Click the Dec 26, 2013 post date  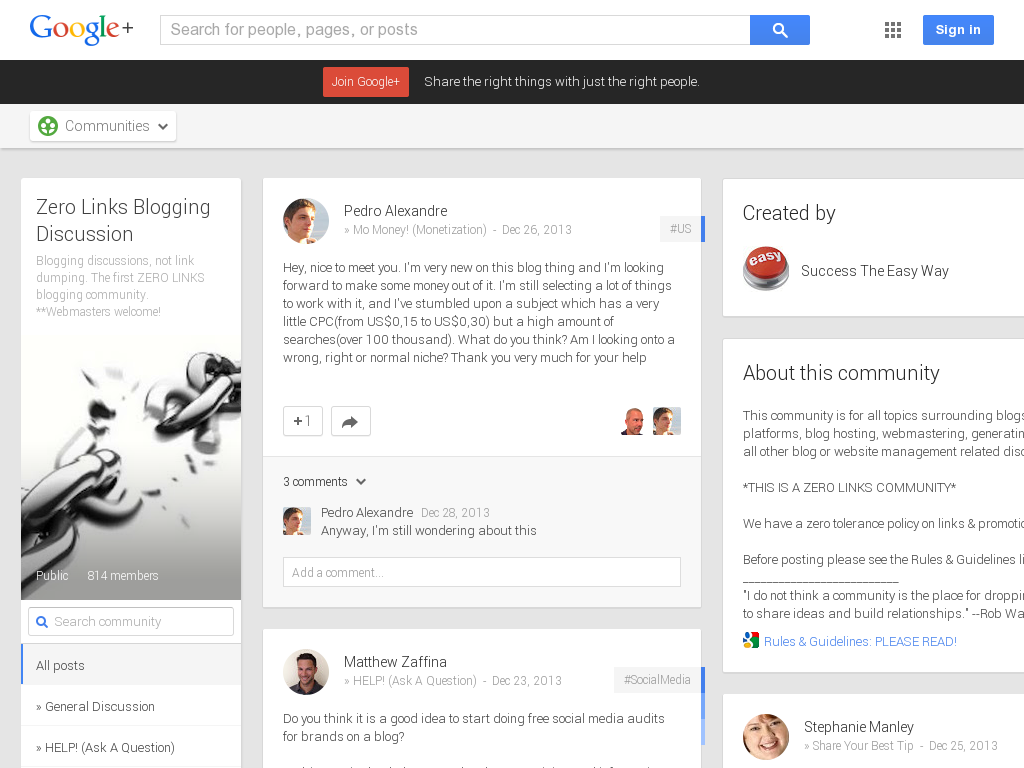537,230
